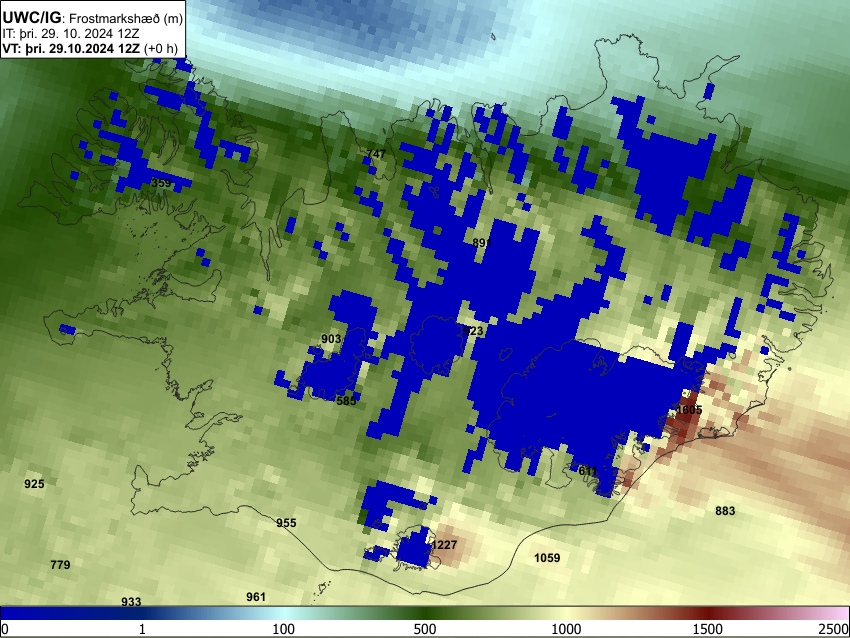Click the 585 value label
The width and height of the screenshot is (850, 638).
coord(346,401)
